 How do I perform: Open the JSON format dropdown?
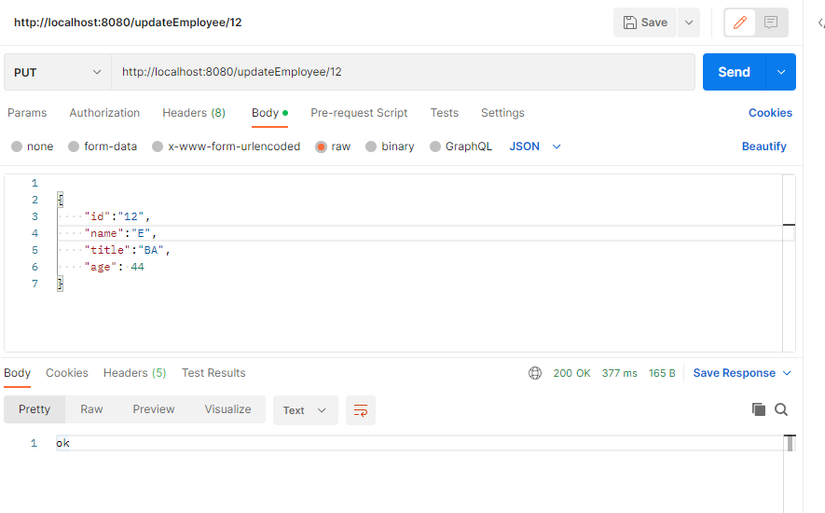[x=535, y=146]
